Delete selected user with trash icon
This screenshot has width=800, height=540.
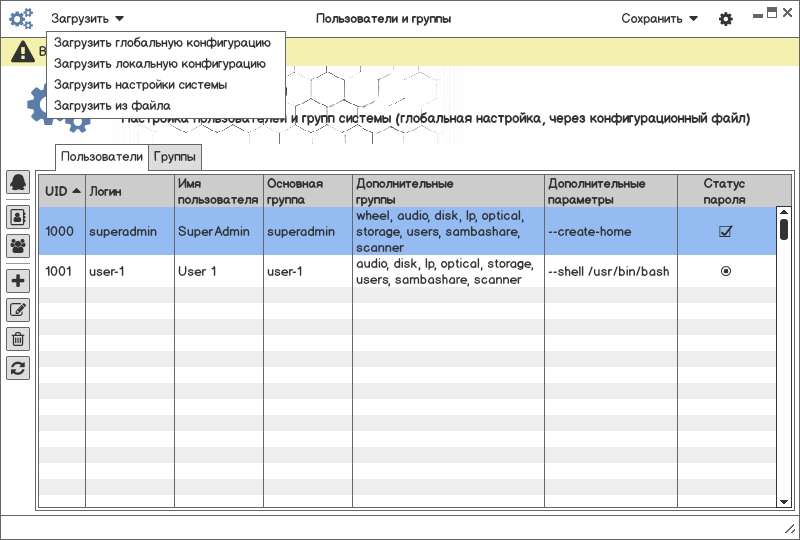pos(18,339)
